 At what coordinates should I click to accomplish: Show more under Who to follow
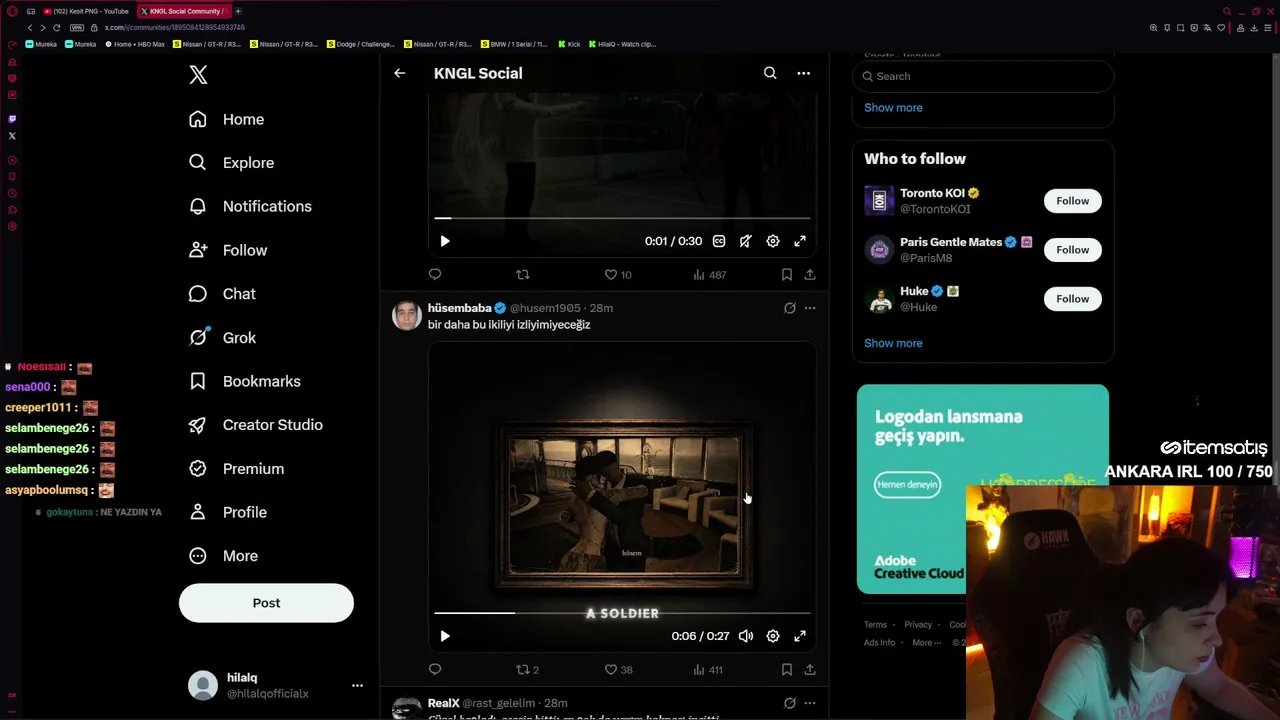893,343
